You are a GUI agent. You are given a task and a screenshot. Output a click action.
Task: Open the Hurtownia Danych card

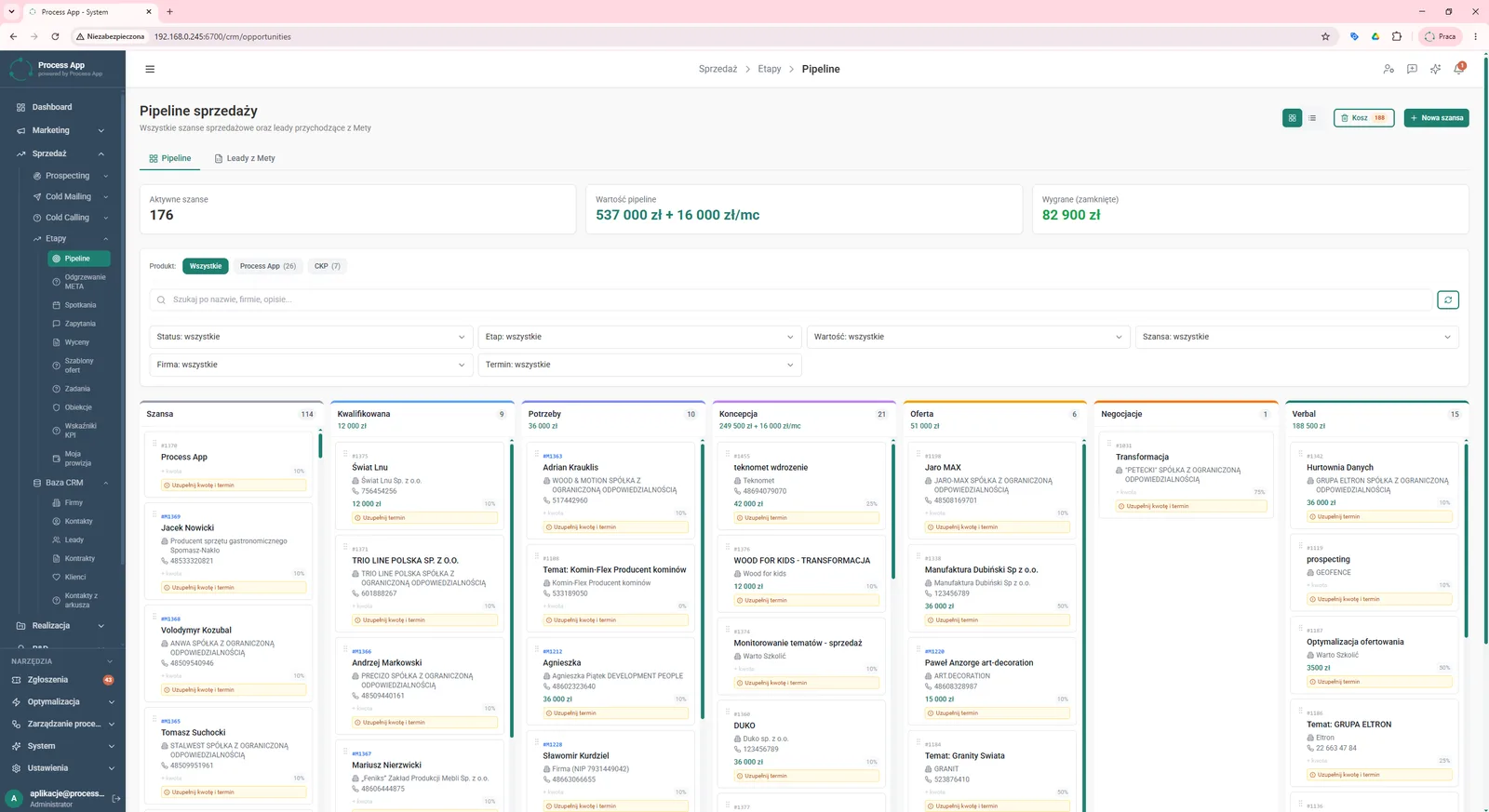point(1374,484)
